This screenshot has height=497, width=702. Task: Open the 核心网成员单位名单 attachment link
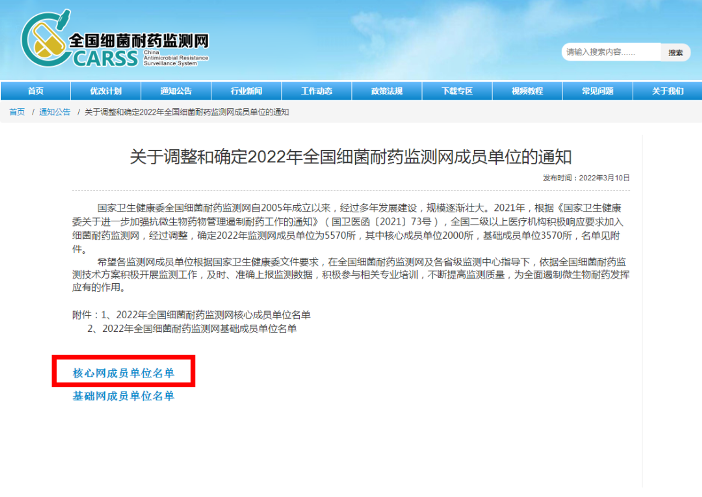[123, 373]
